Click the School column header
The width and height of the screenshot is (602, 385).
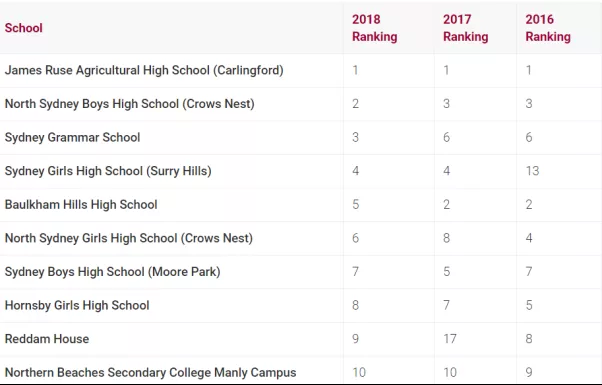coord(23,28)
